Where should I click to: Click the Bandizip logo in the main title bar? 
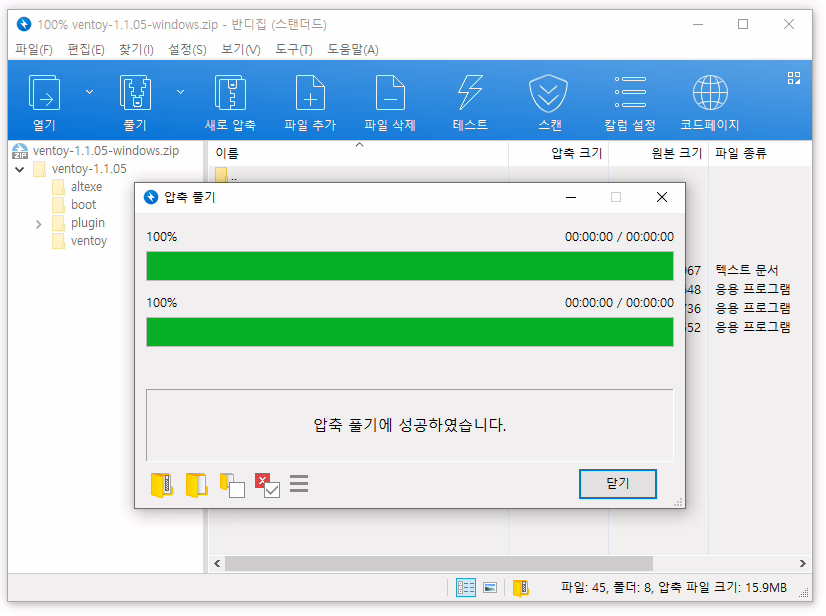pyautogui.click(x=24, y=24)
